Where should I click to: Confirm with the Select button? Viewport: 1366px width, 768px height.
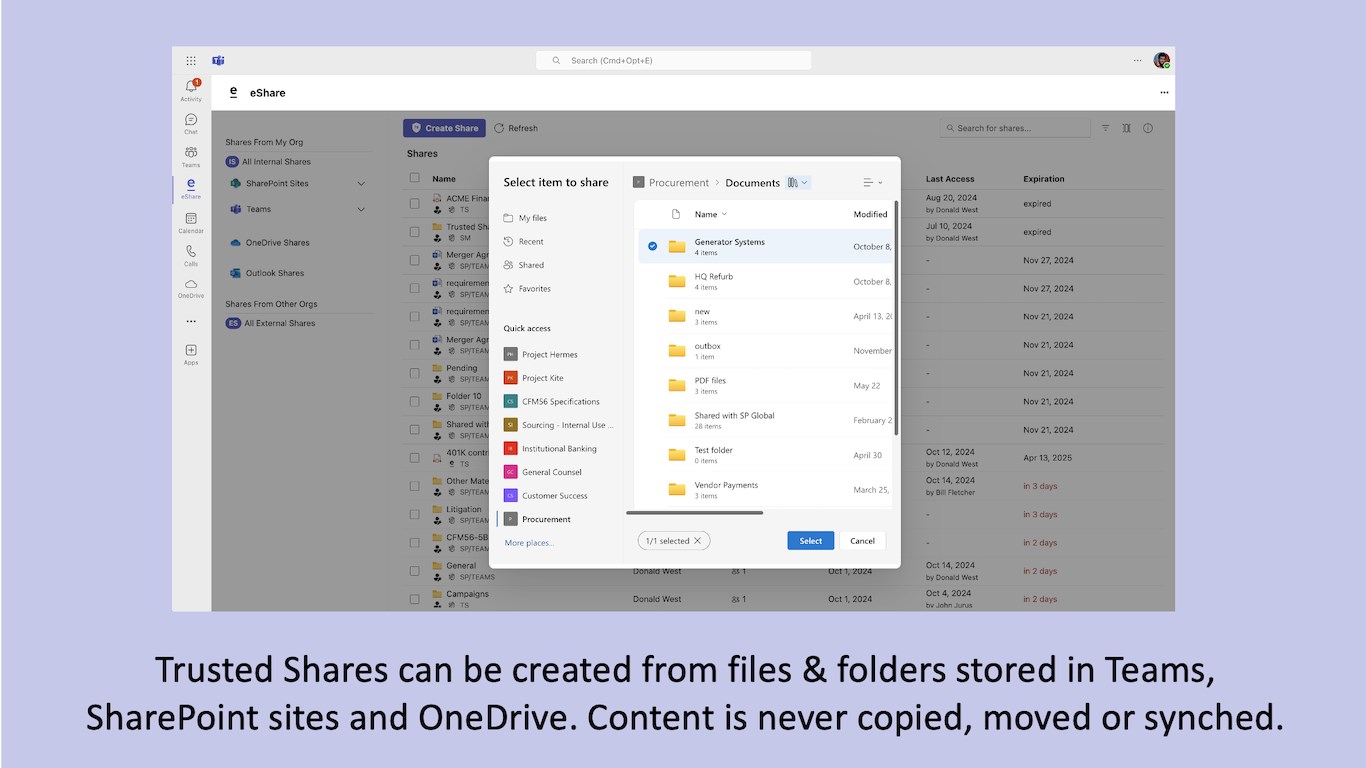(811, 541)
